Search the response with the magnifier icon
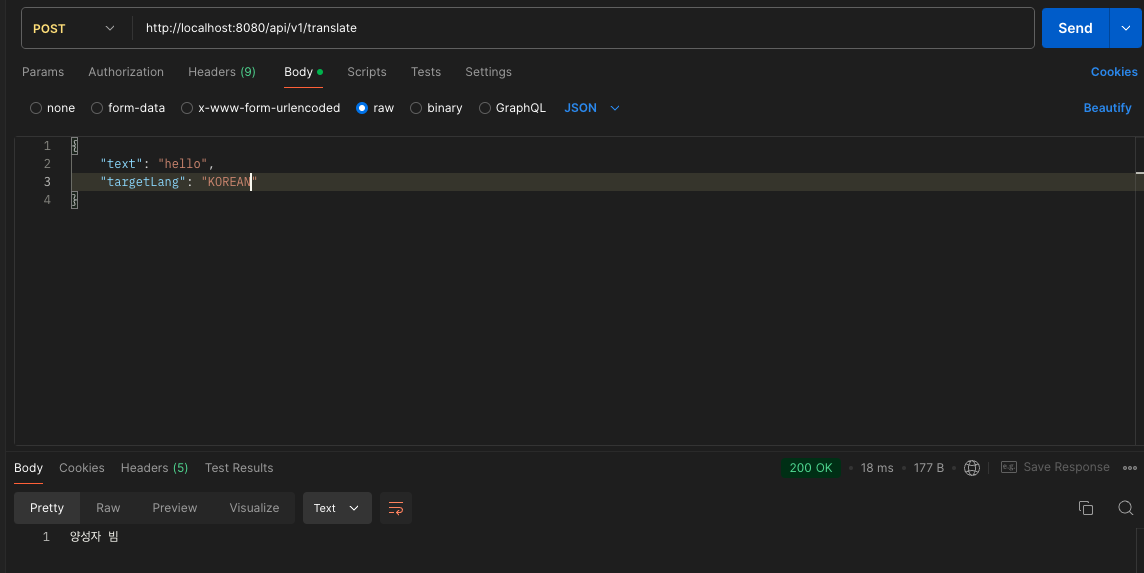 tap(1126, 508)
